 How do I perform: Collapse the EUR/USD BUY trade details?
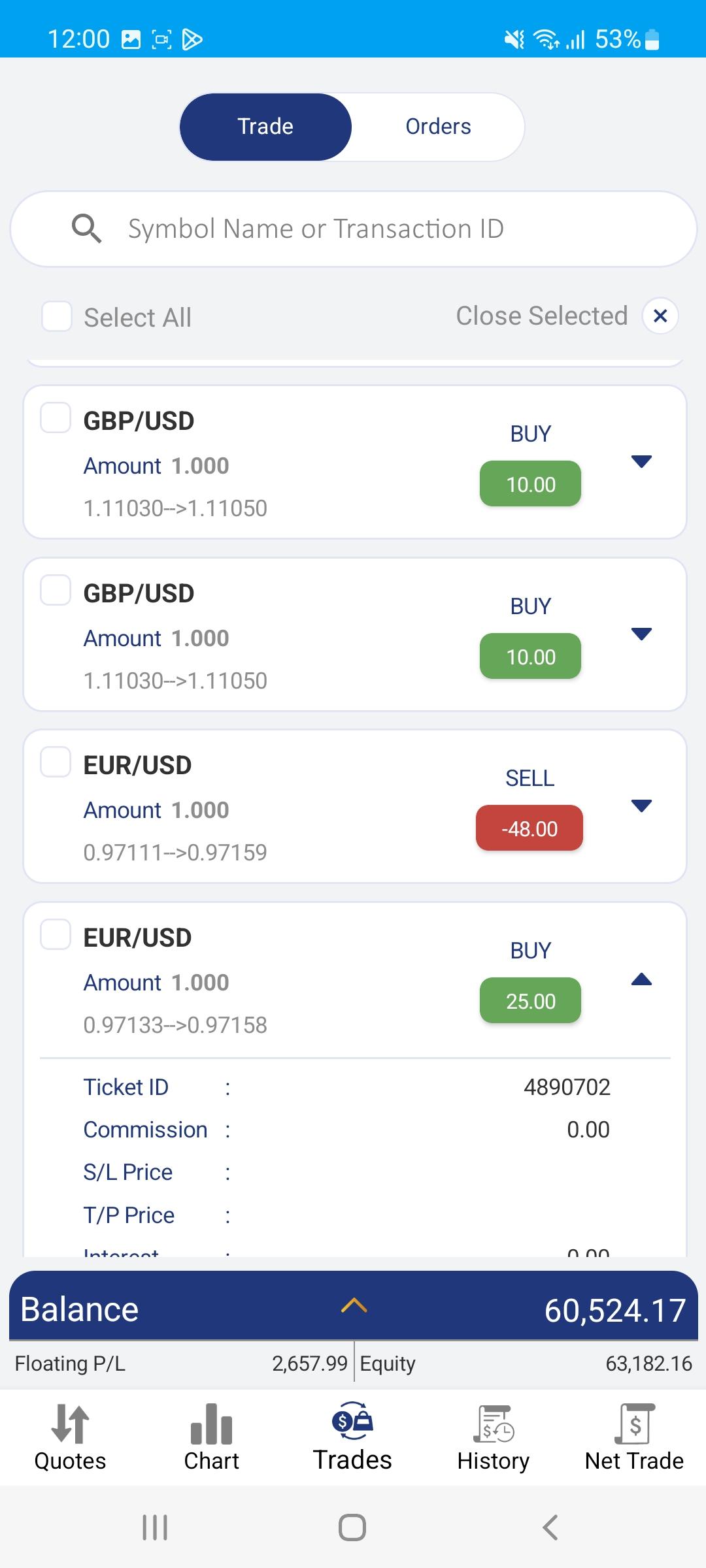click(x=641, y=979)
